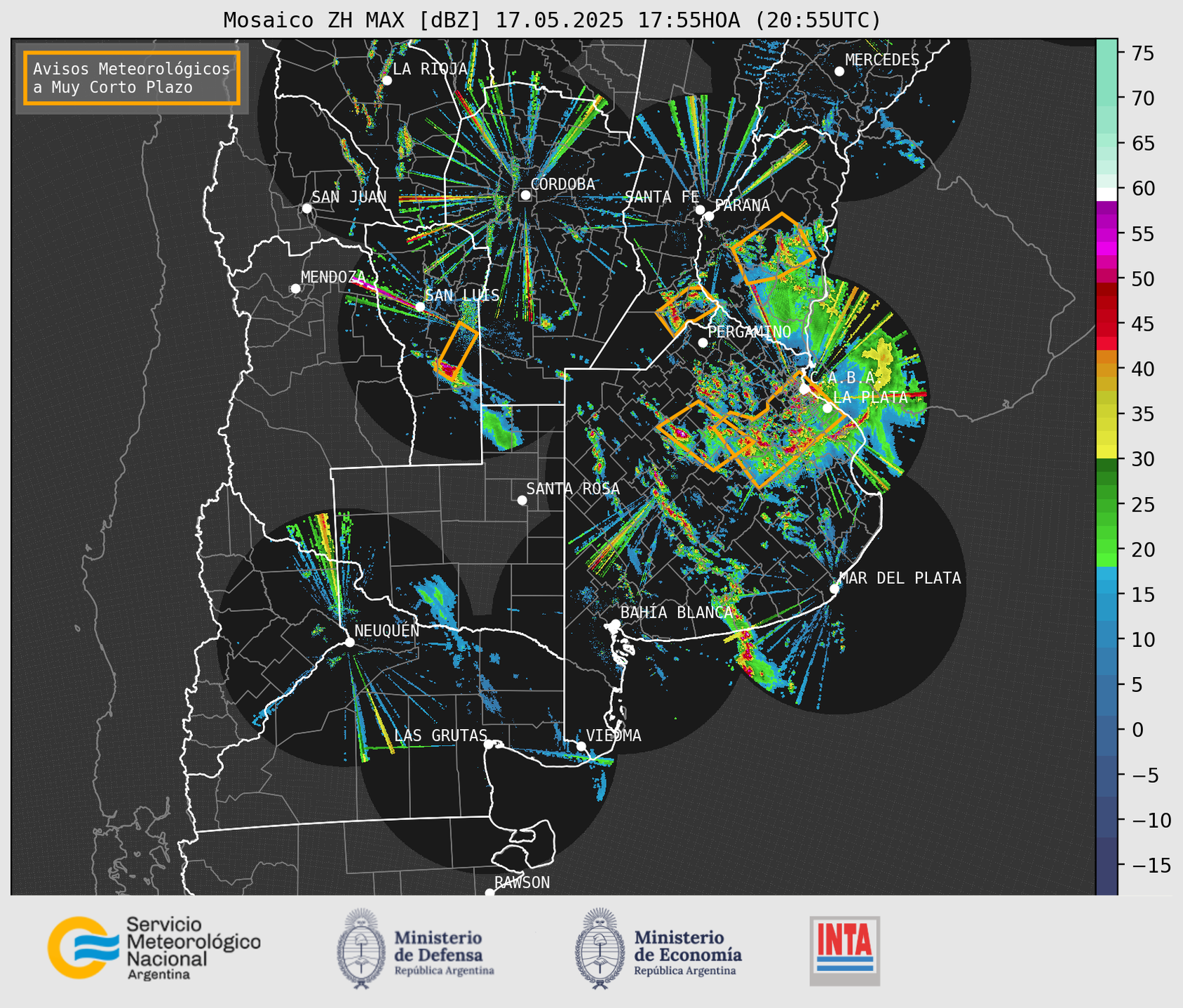Click the orange warning polygon near Paraná
Viewport: 1183px width, 1008px height.
[x=773, y=247]
